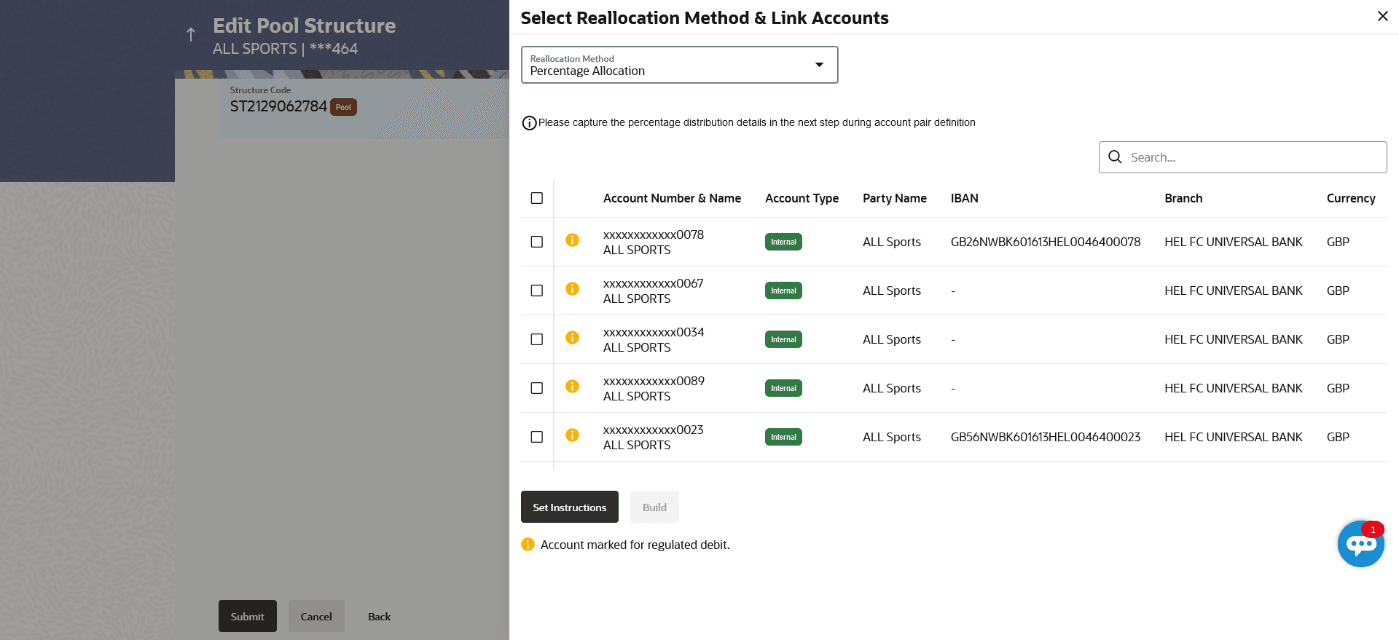The image size is (1399, 640).
Task: Open the Reallocation Method dropdown
Action: click(x=679, y=65)
